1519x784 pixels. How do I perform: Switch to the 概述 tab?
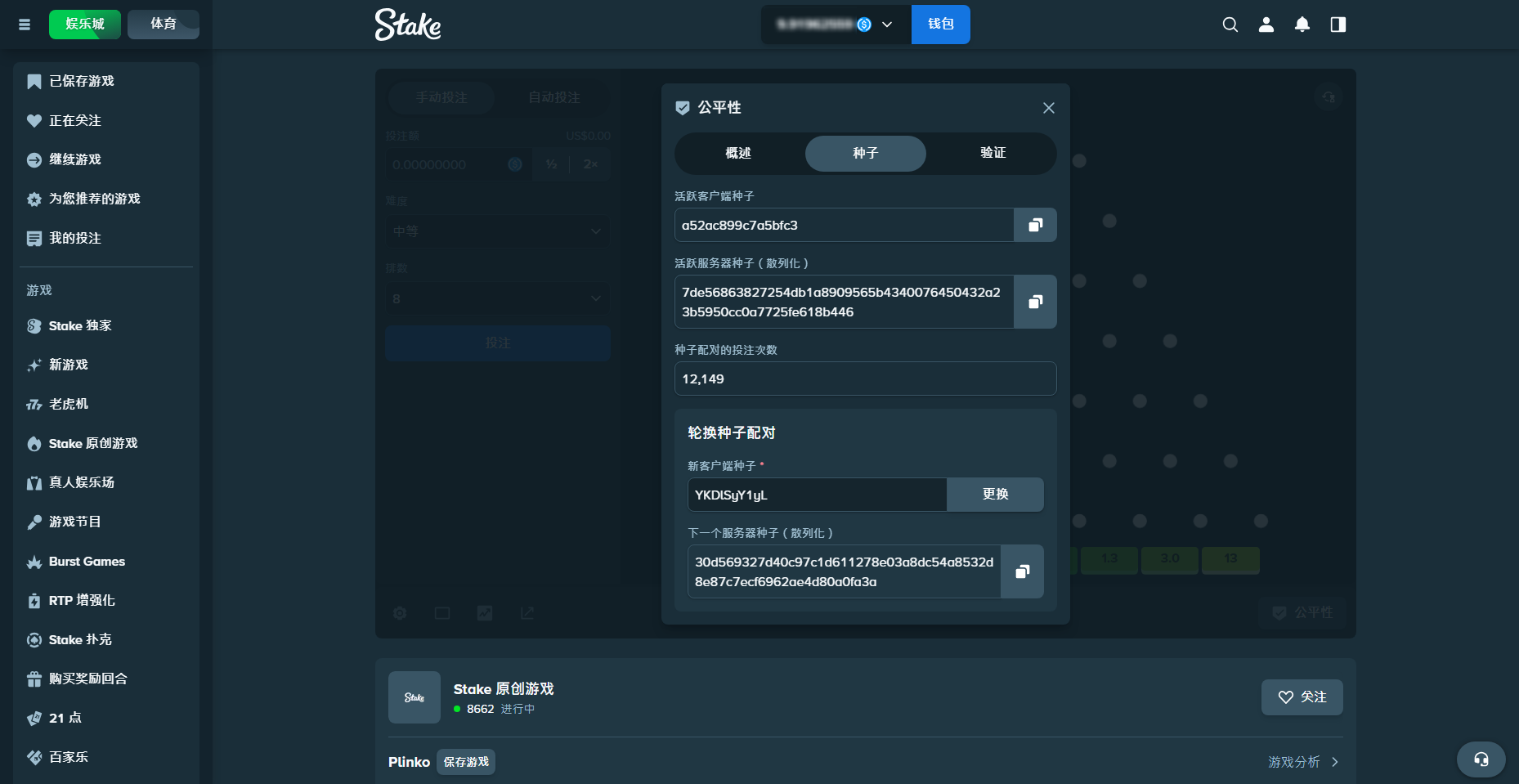coord(738,154)
